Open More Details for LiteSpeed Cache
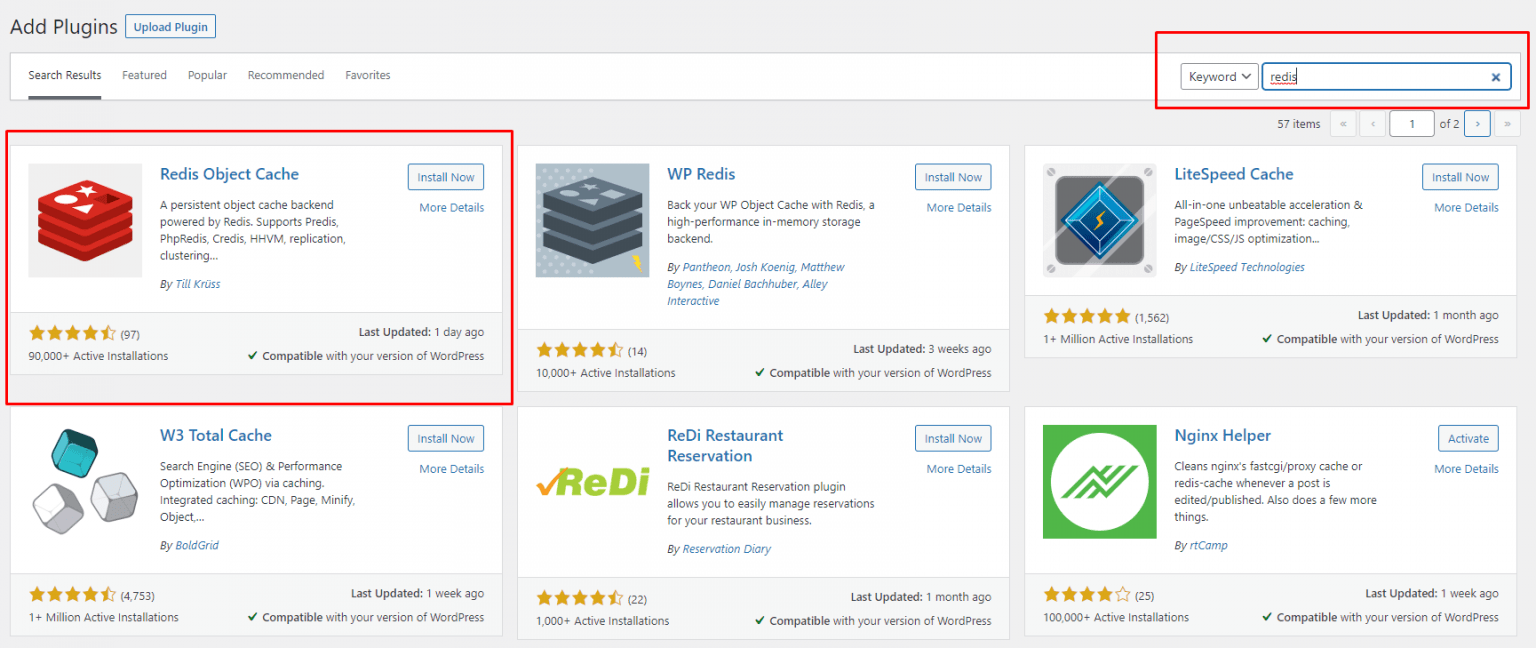 [x=1466, y=207]
